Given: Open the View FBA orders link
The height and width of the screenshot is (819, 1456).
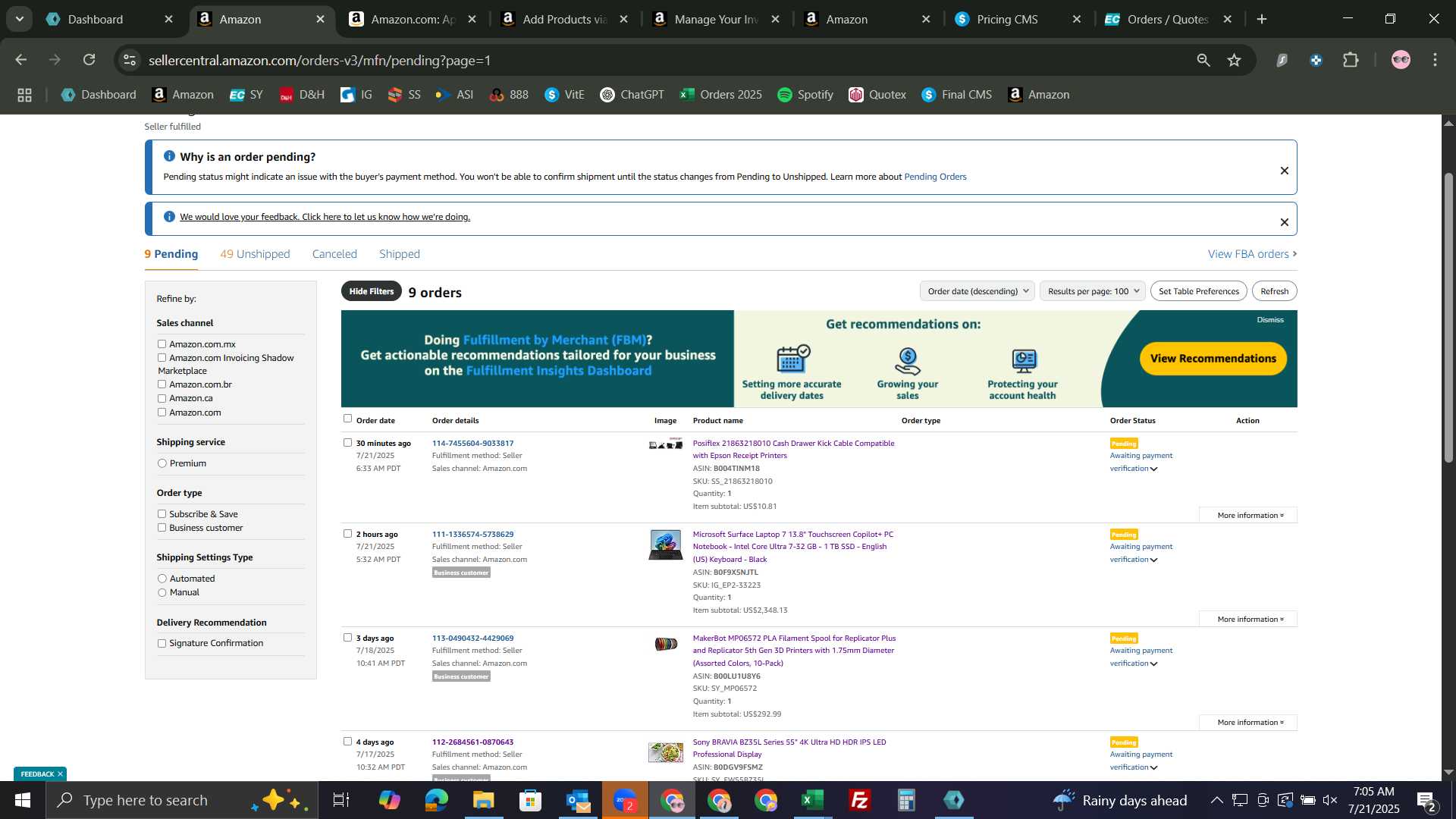Looking at the screenshot, I should tap(1253, 254).
